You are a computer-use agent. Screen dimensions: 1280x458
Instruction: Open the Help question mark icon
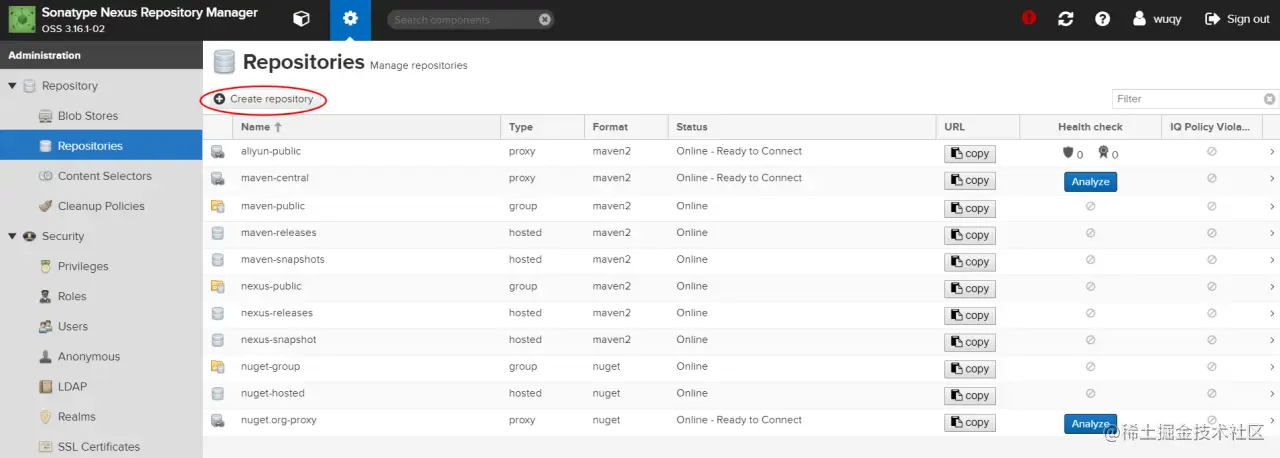(x=1102, y=19)
